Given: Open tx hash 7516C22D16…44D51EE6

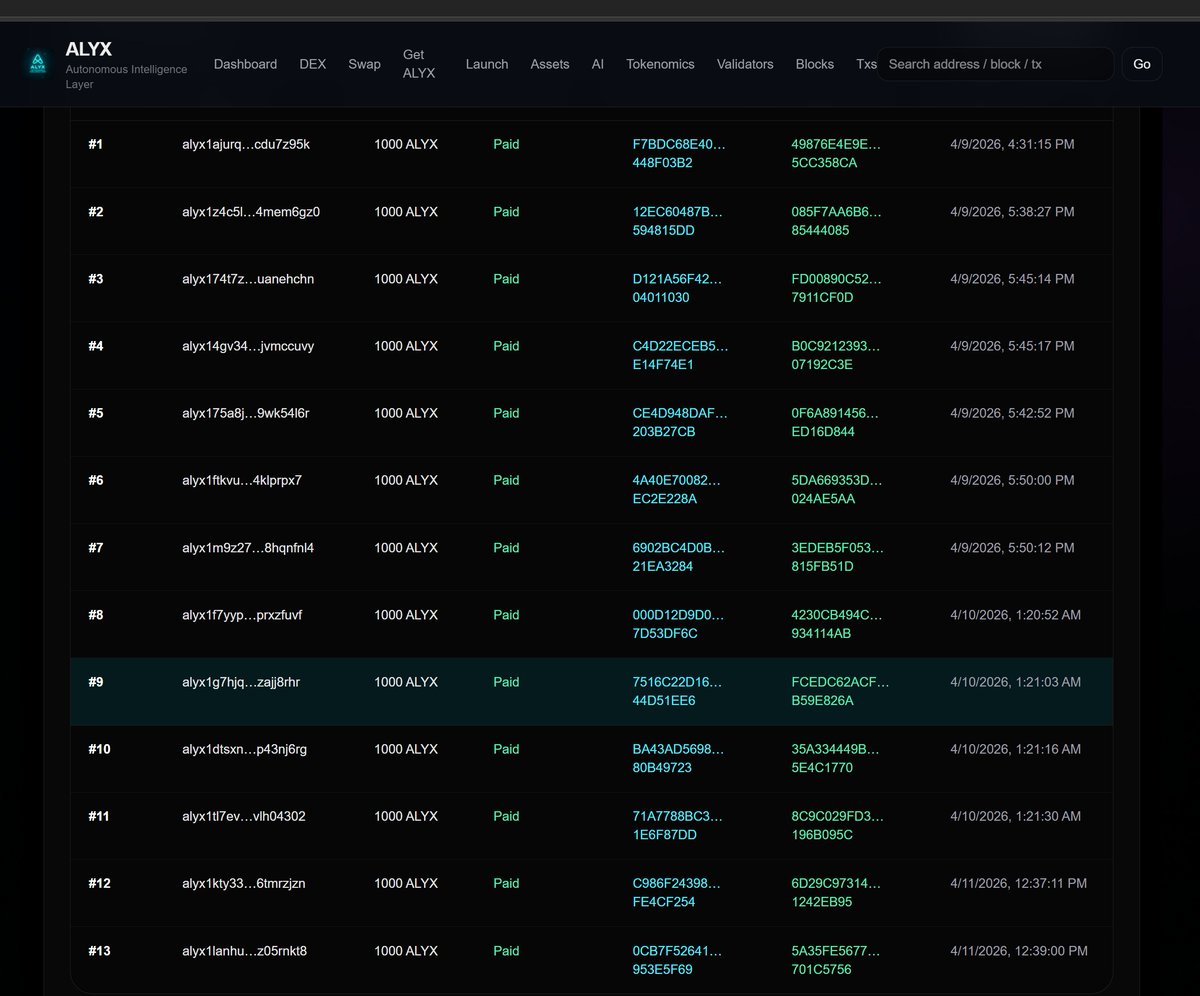Looking at the screenshot, I should (x=678, y=691).
